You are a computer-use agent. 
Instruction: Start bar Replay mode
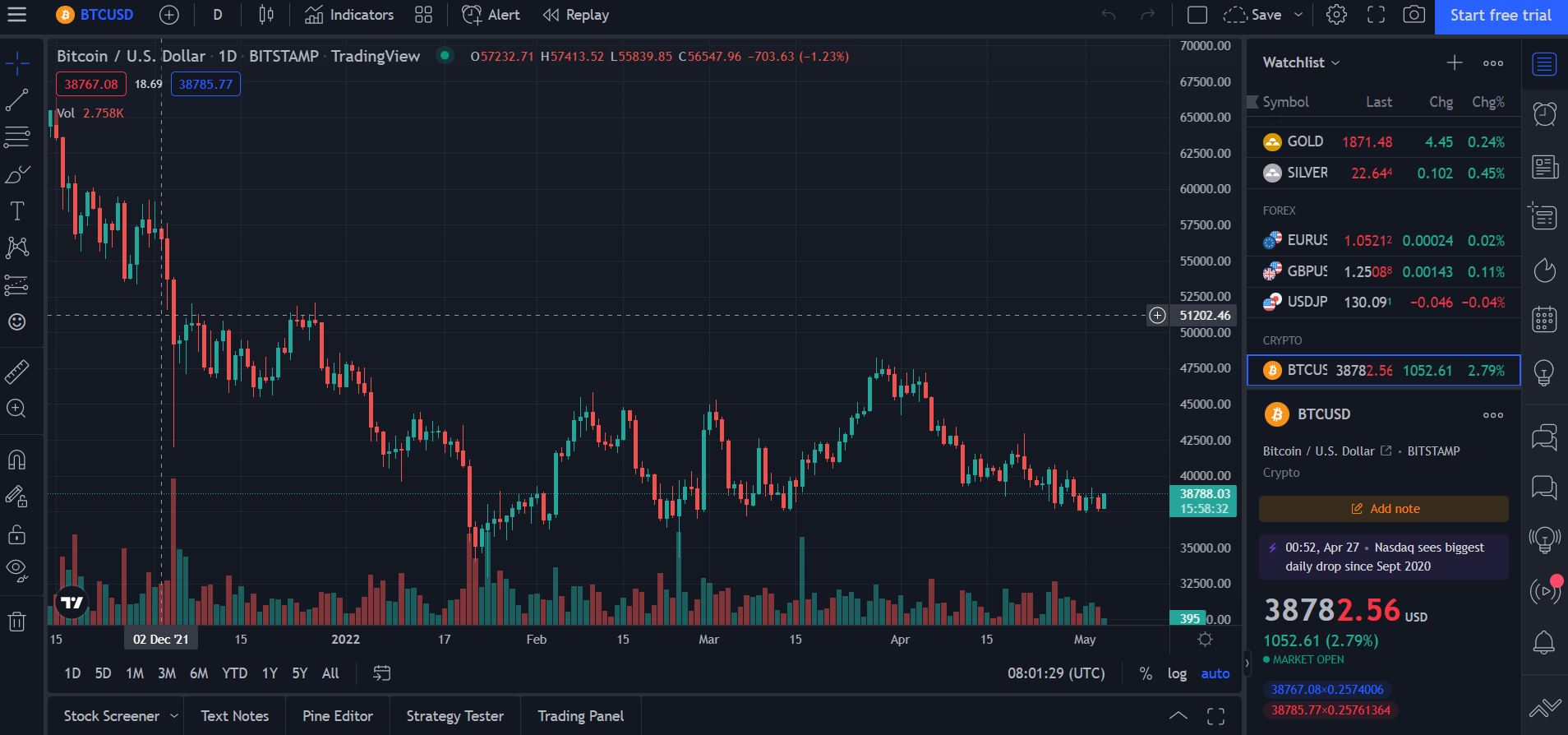pyautogui.click(x=576, y=15)
